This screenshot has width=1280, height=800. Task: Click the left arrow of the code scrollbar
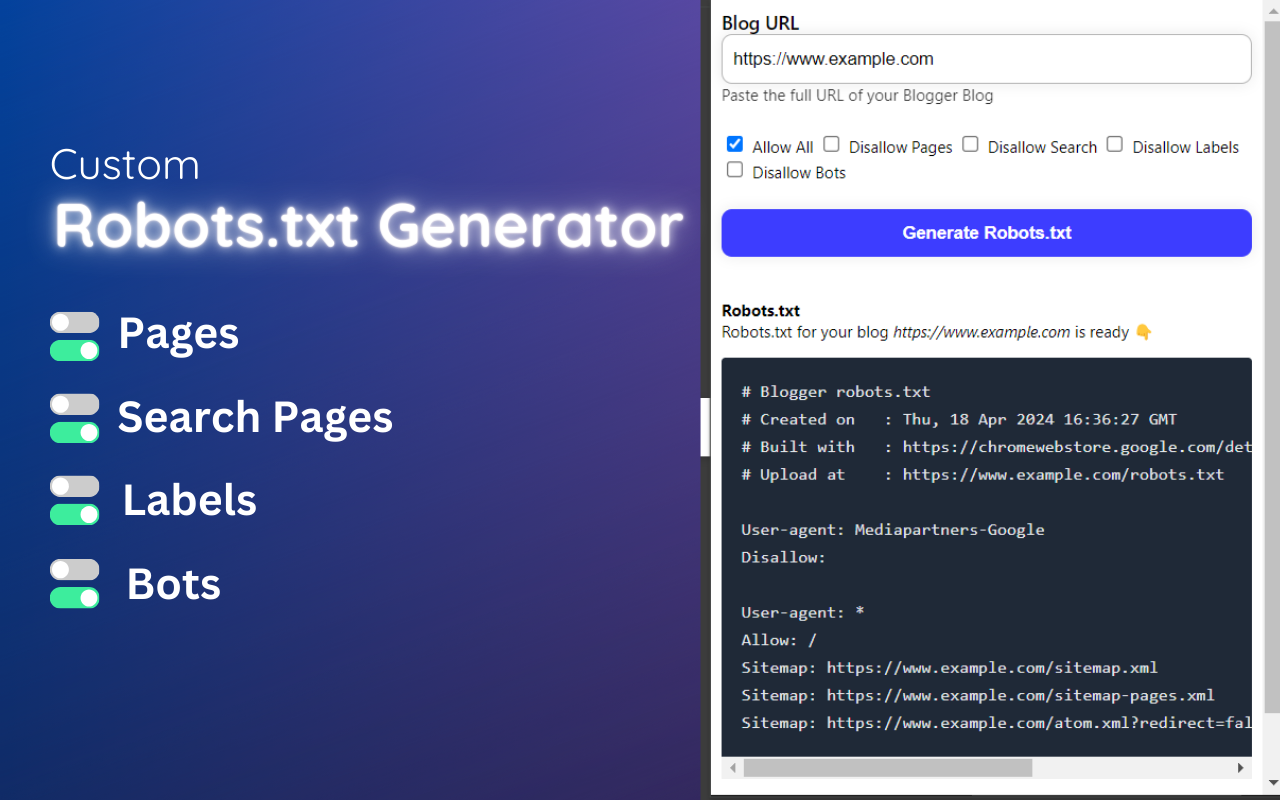pos(733,767)
